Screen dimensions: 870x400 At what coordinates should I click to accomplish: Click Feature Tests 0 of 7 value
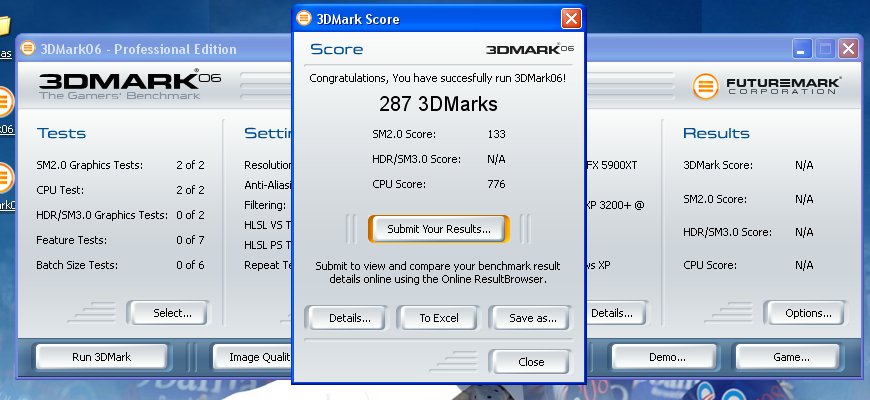(190, 240)
